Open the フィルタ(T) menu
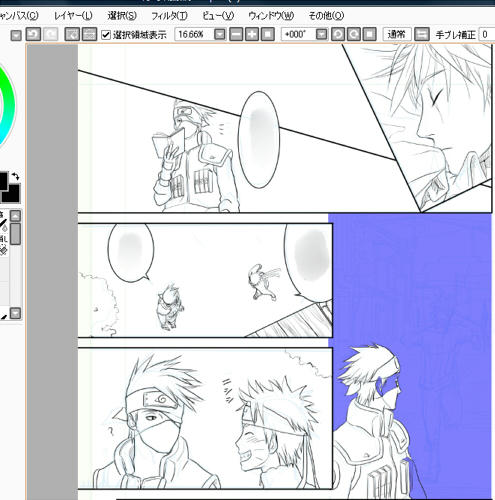 [x=169, y=16]
